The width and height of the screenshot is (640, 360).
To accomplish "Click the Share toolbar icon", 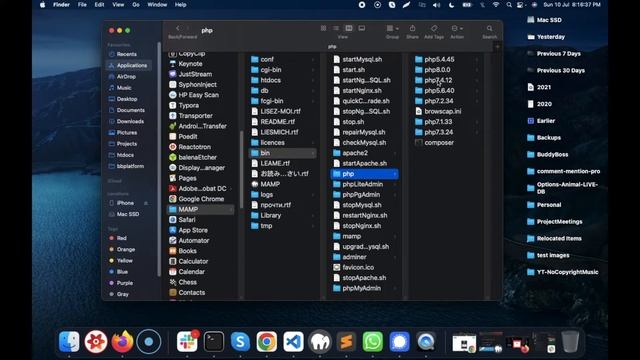I will [412, 28].
